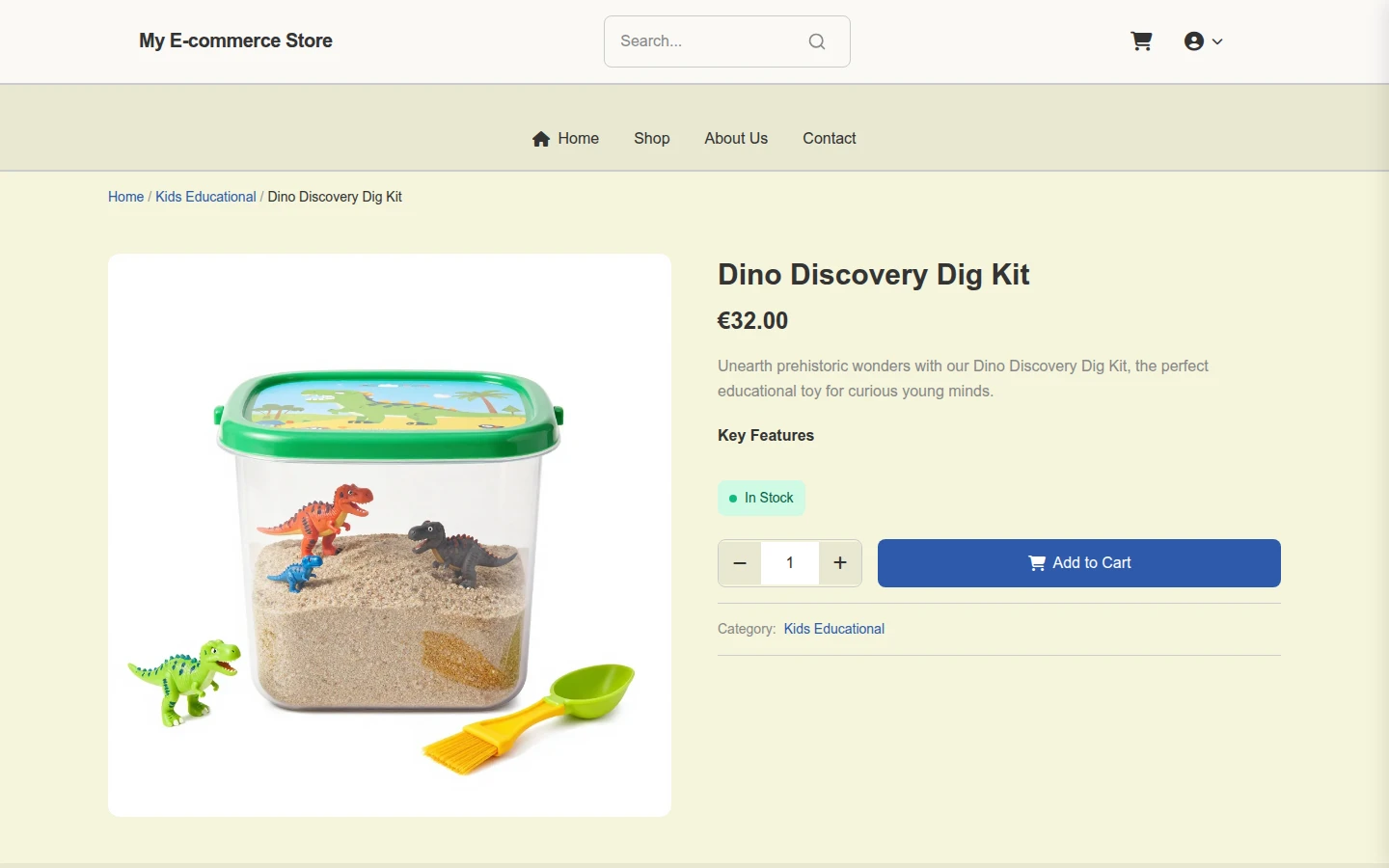Click the cart icon inside Add to Cart

tap(1037, 563)
